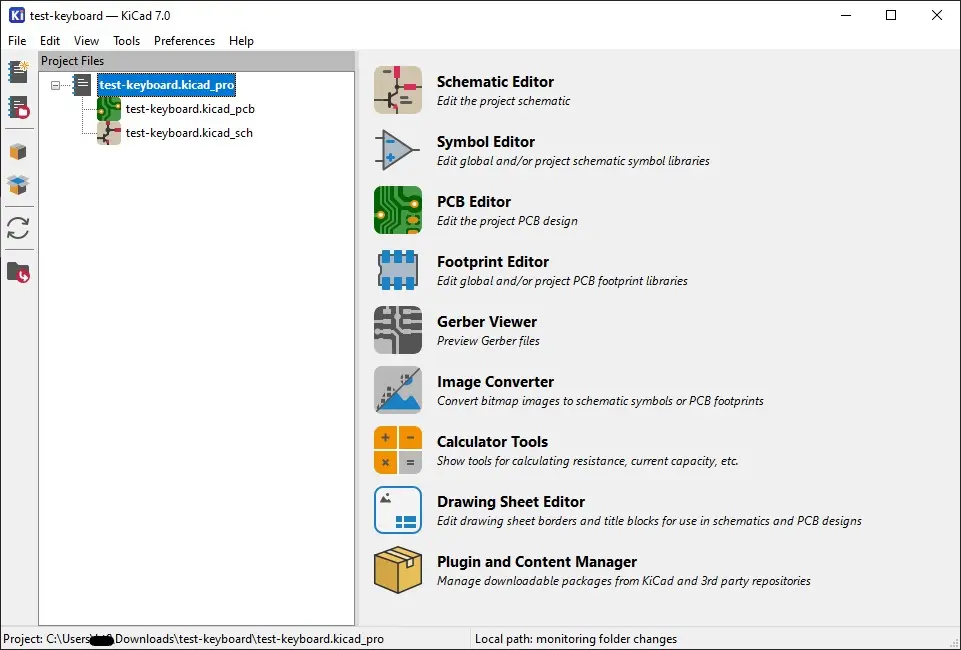Click the Calculator Tools title text

(492, 442)
